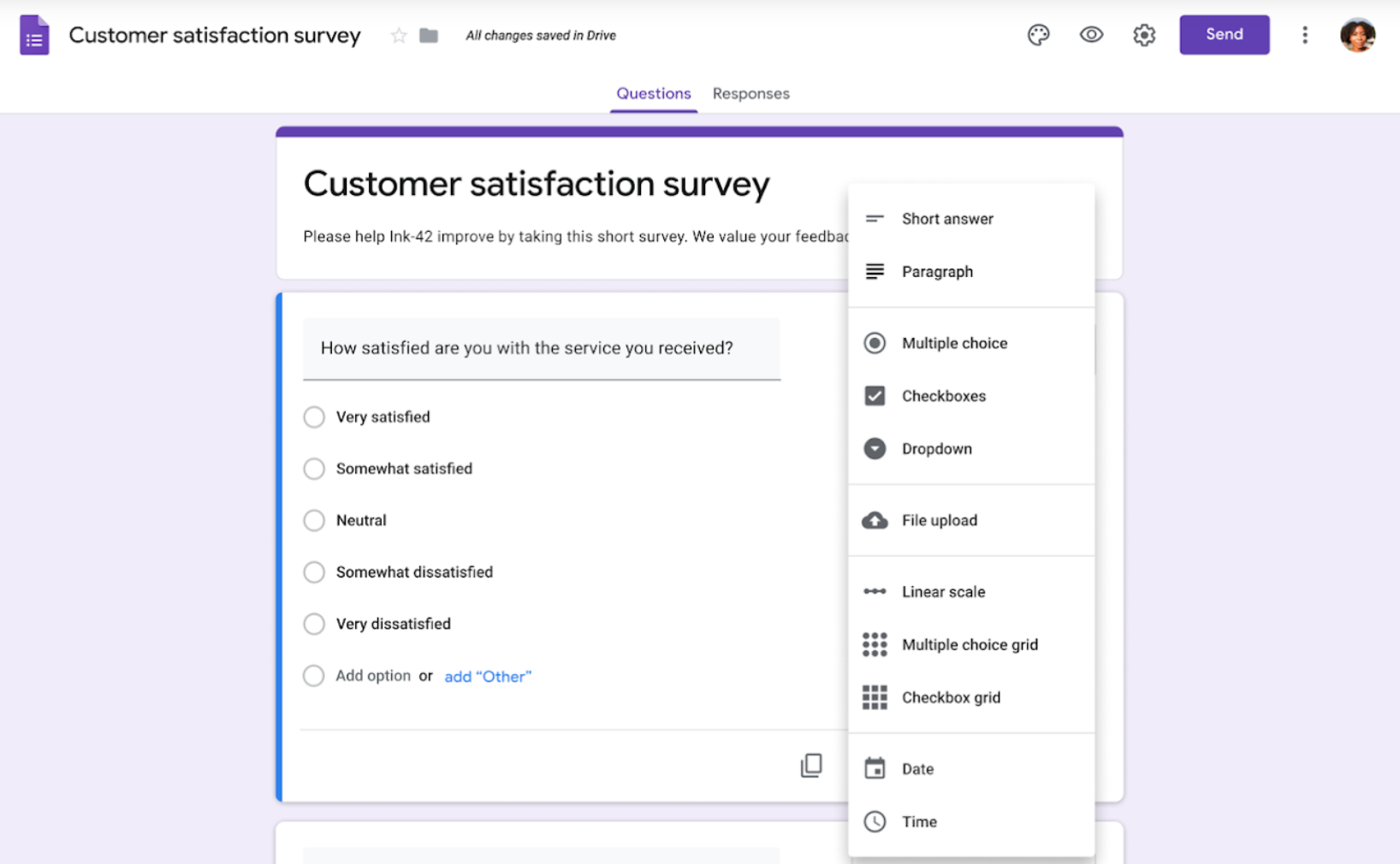This screenshot has height=864, width=1400.
Task: Choose Dropdown question type
Action: (x=936, y=449)
